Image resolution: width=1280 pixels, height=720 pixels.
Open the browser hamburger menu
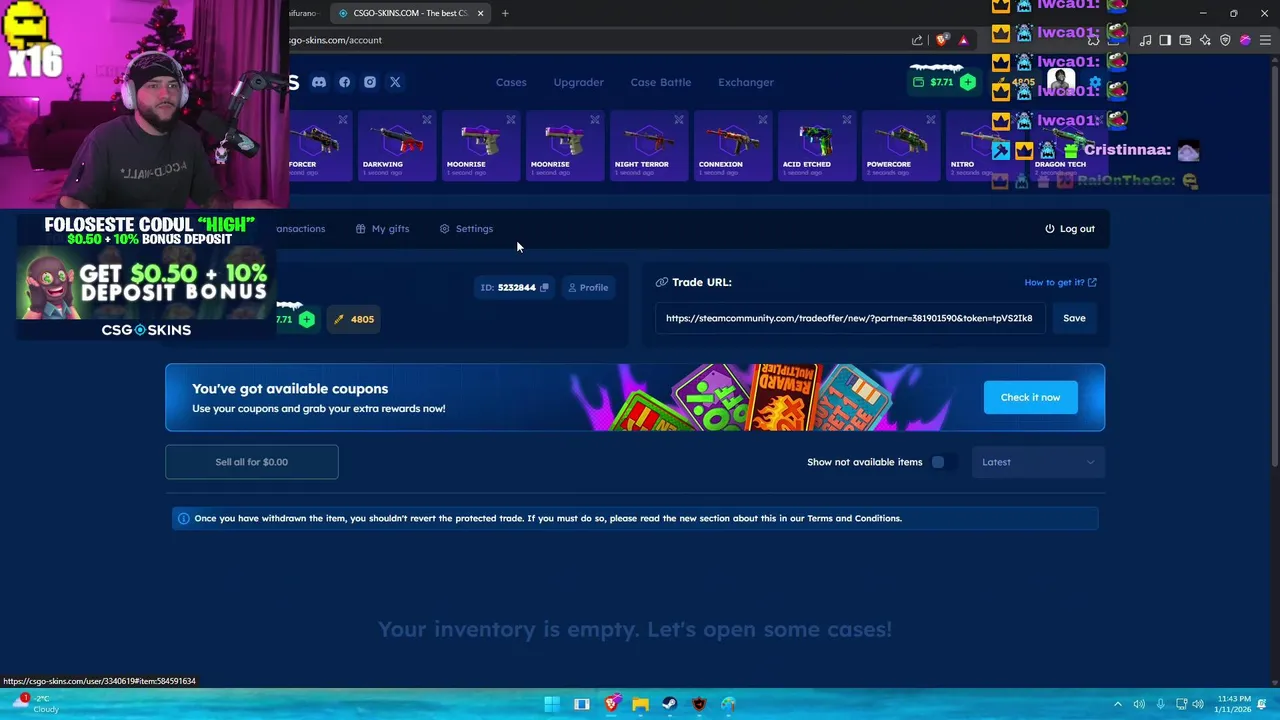[1265, 40]
